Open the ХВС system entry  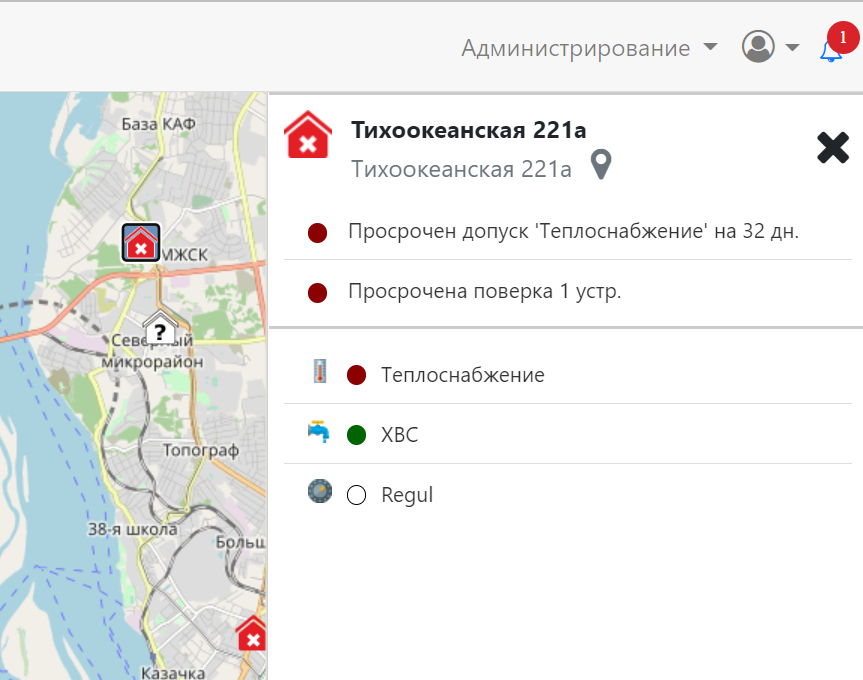[399, 435]
